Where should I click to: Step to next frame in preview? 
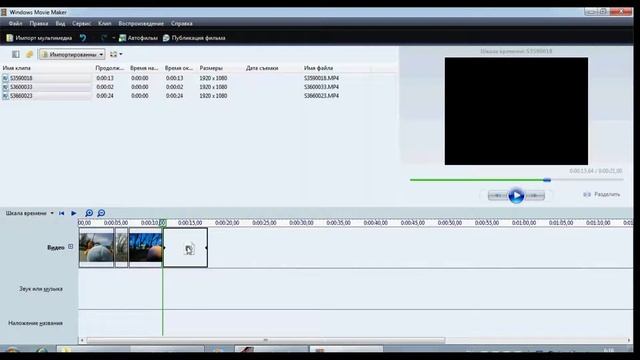pos(535,196)
